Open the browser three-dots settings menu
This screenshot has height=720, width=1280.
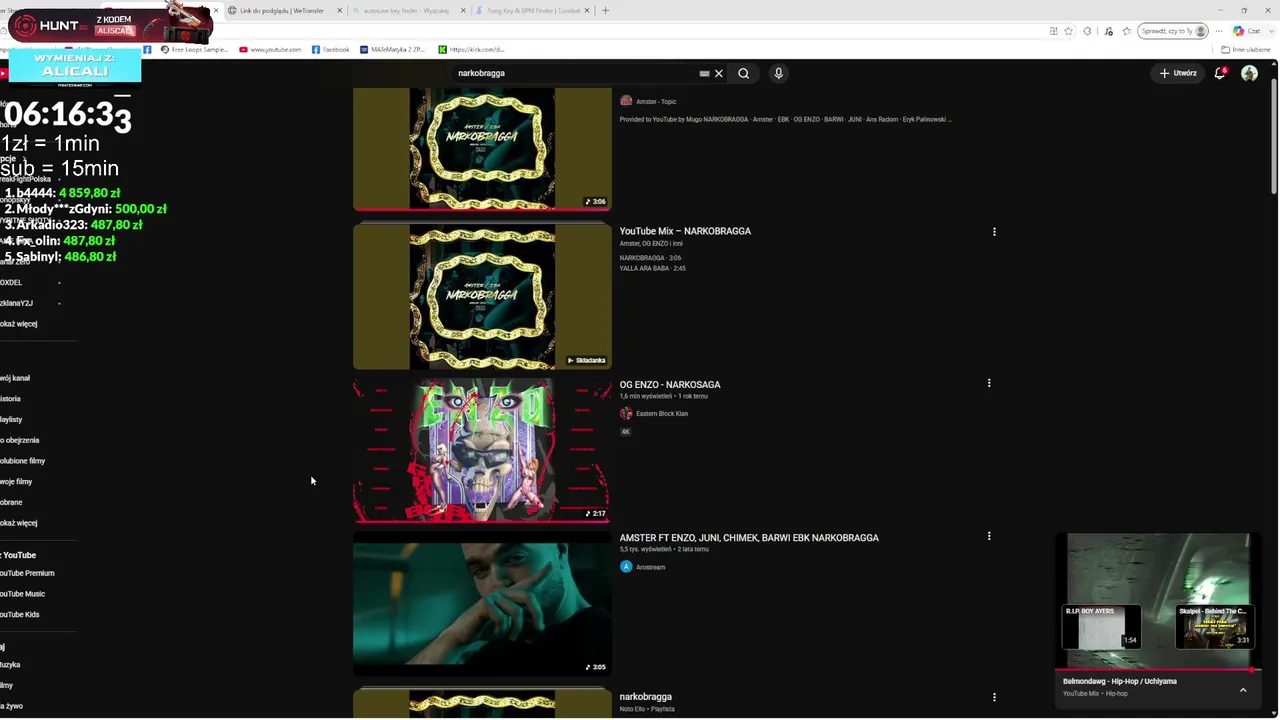click(1218, 31)
